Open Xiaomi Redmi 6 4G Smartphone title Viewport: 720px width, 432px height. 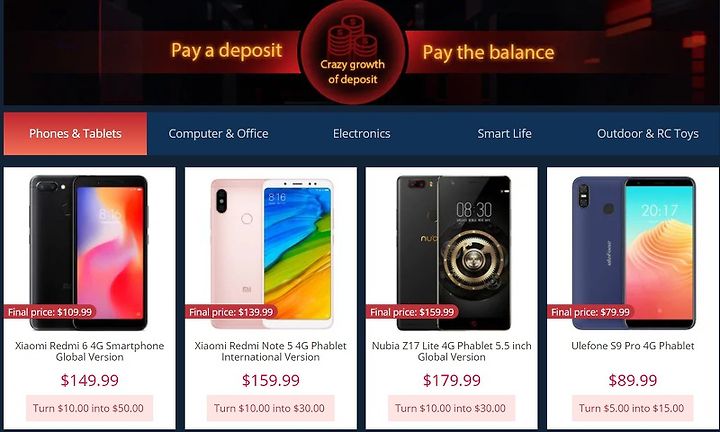pyautogui.click(x=90, y=351)
